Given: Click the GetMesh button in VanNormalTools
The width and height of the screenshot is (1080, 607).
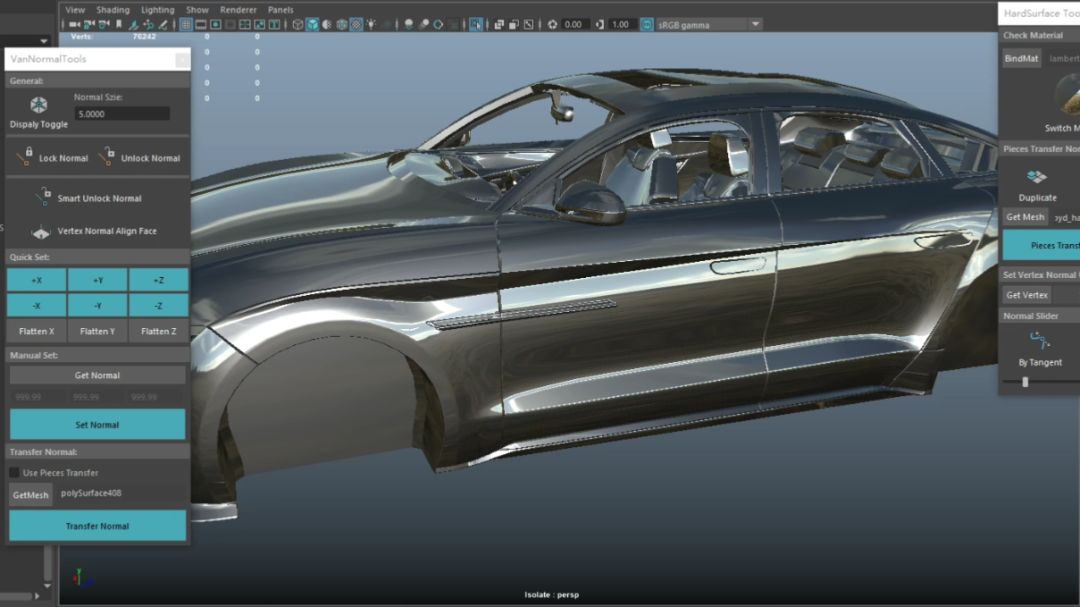Looking at the screenshot, I should coord(31,495).
